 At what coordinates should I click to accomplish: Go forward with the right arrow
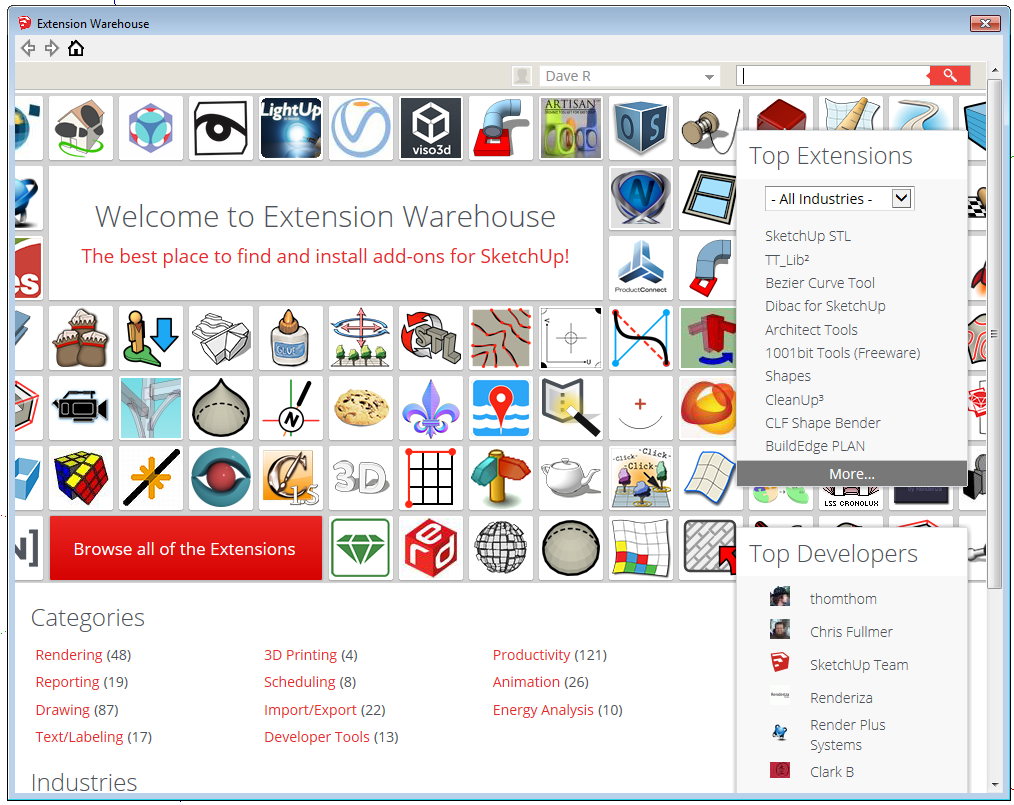click(x=52, y=48)
